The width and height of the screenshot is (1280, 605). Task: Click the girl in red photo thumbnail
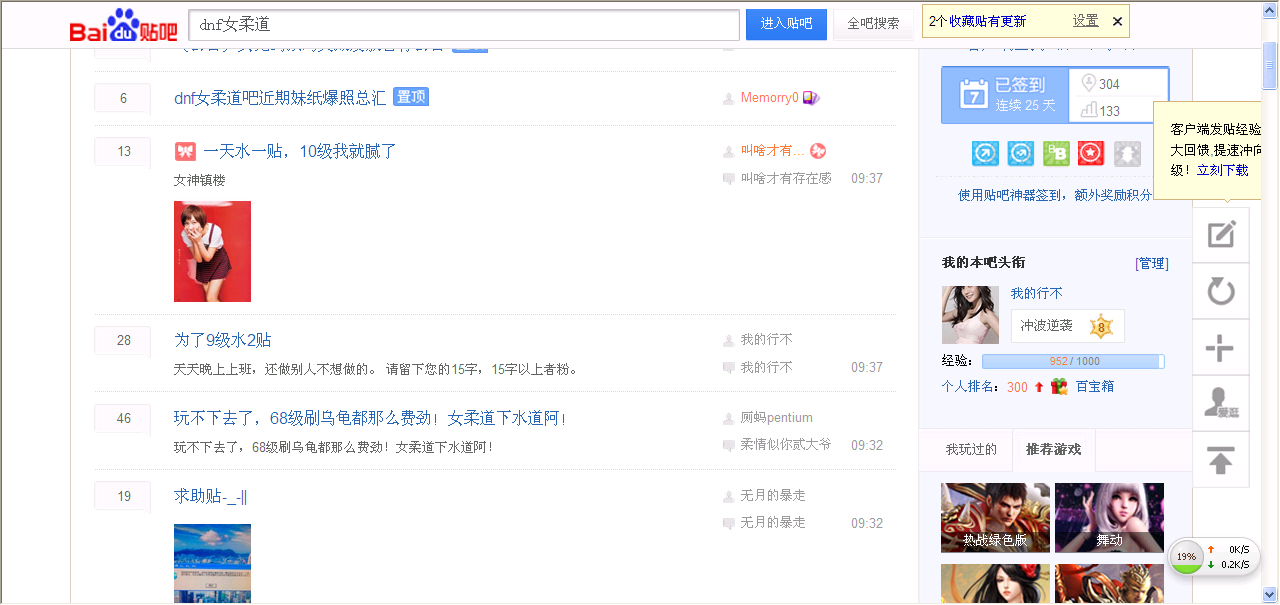tap(212, 251)
